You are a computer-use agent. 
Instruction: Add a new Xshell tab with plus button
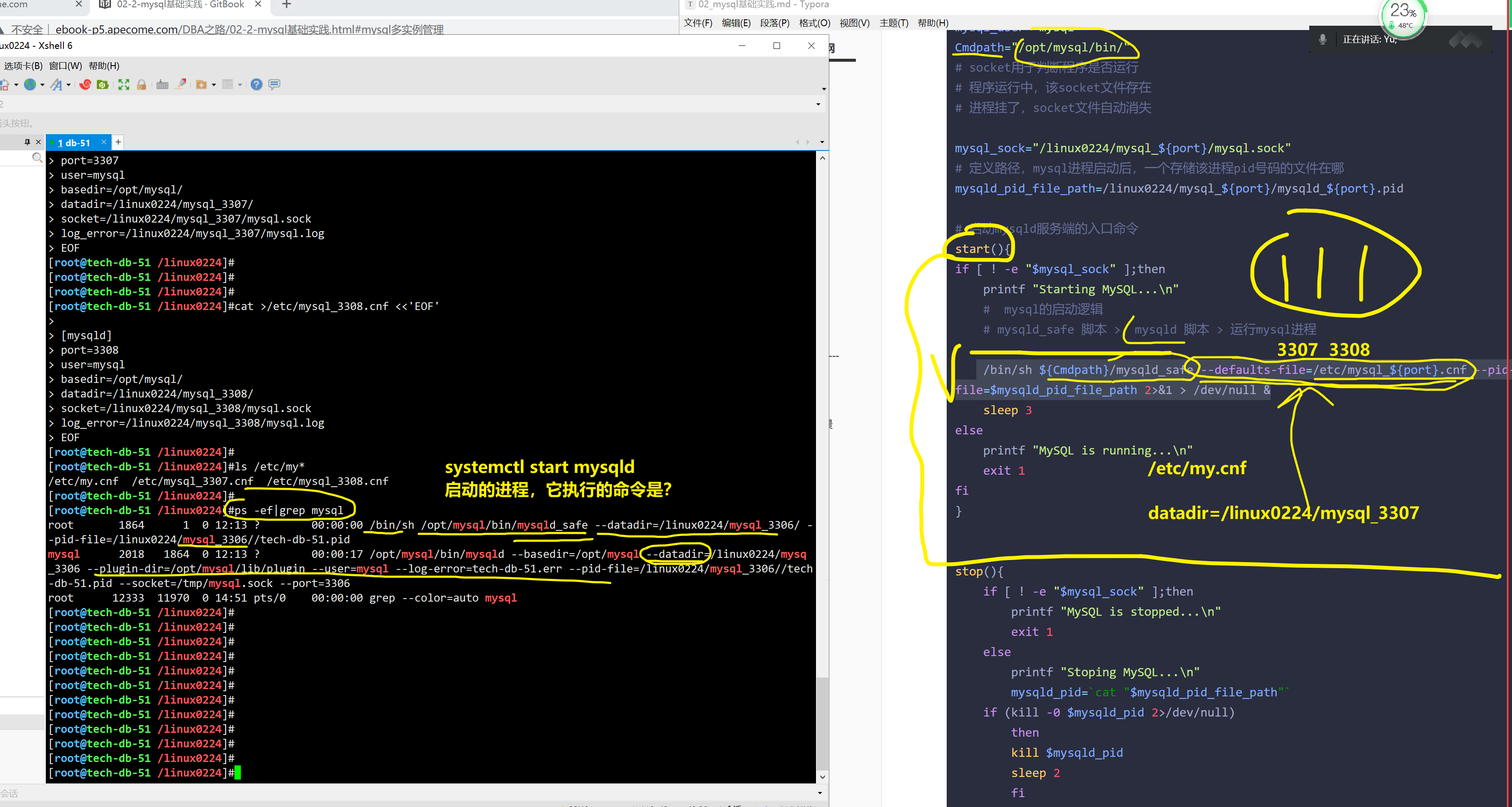click(x=118, y=142)
